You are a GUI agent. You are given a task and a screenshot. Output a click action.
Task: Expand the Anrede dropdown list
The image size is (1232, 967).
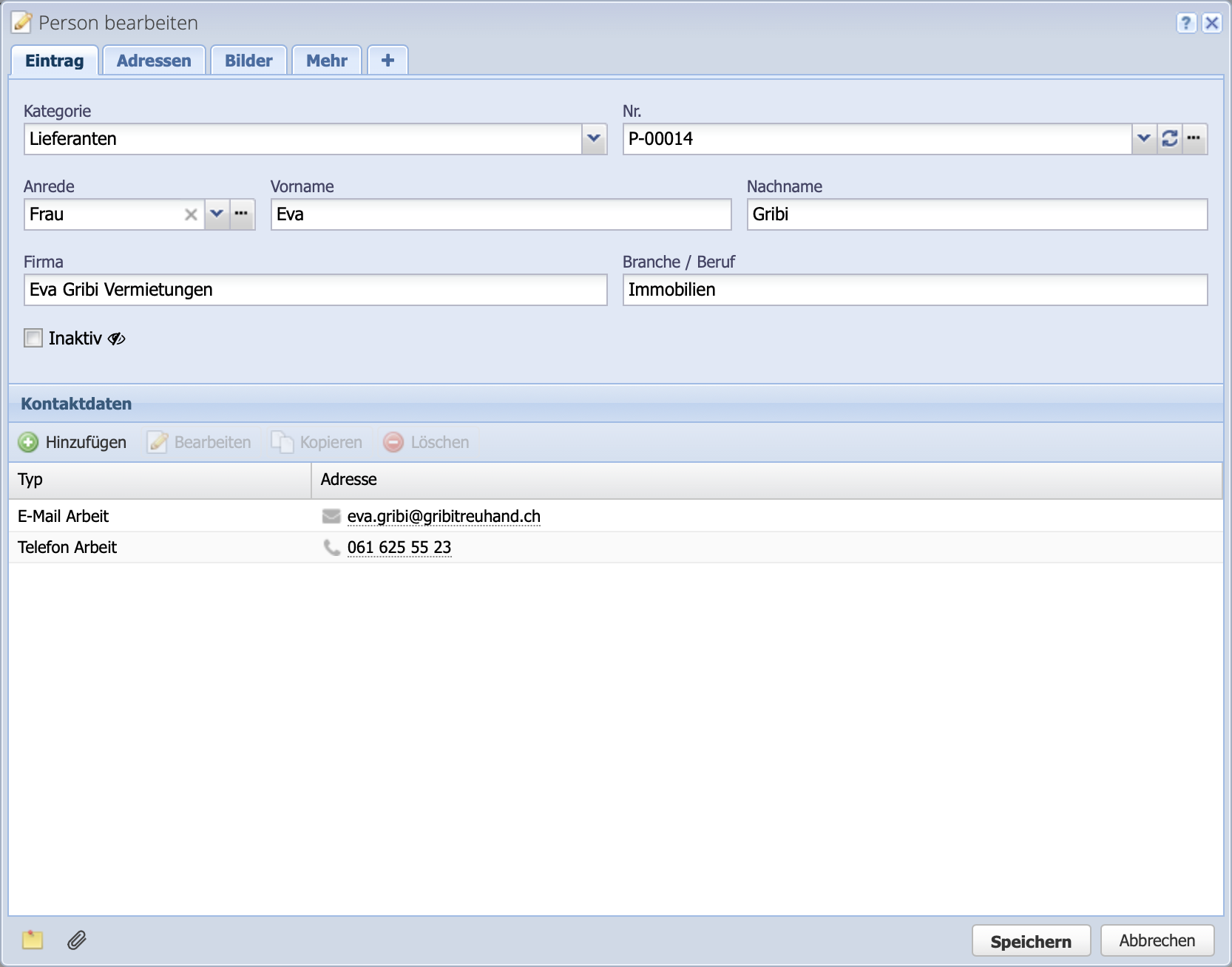[x=217, y=214]
